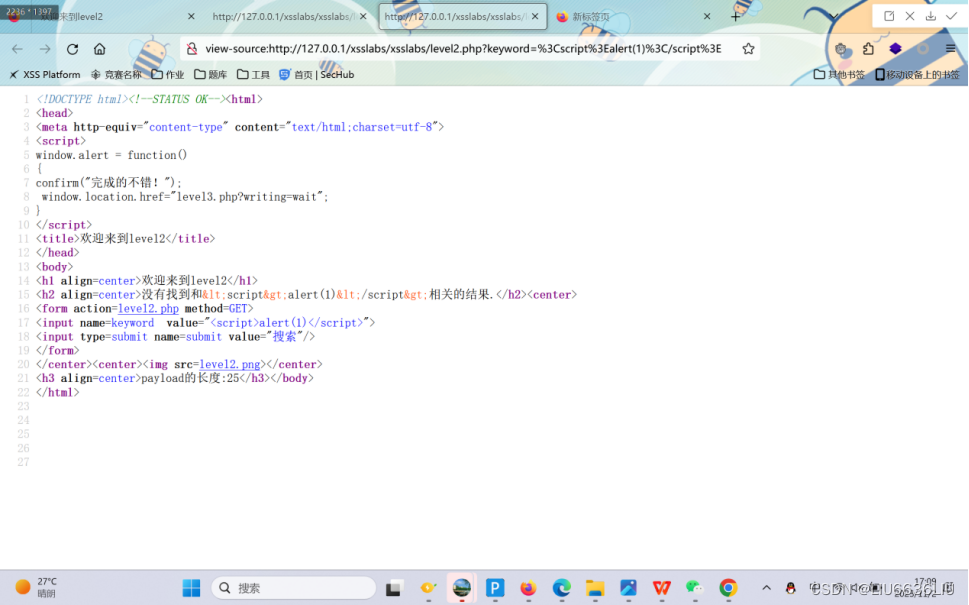
Task: Click the purple stacked-diamond extension icon
Action: [895, 49]
